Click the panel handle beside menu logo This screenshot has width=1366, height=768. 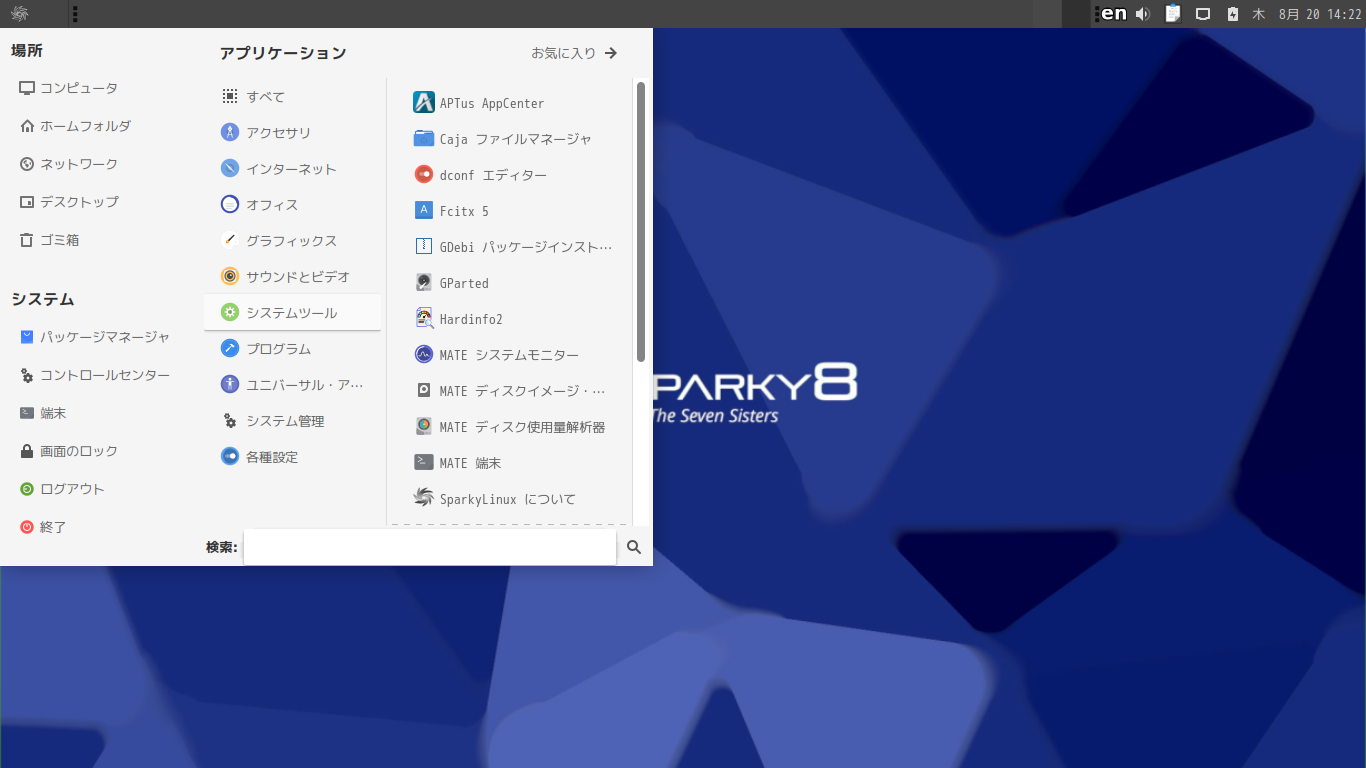76,14
